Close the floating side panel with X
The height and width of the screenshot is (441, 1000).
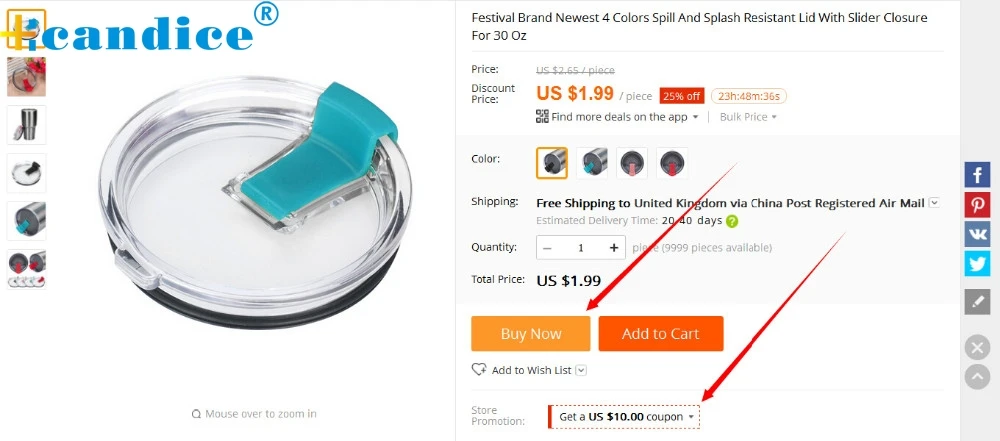click(977, 348)
